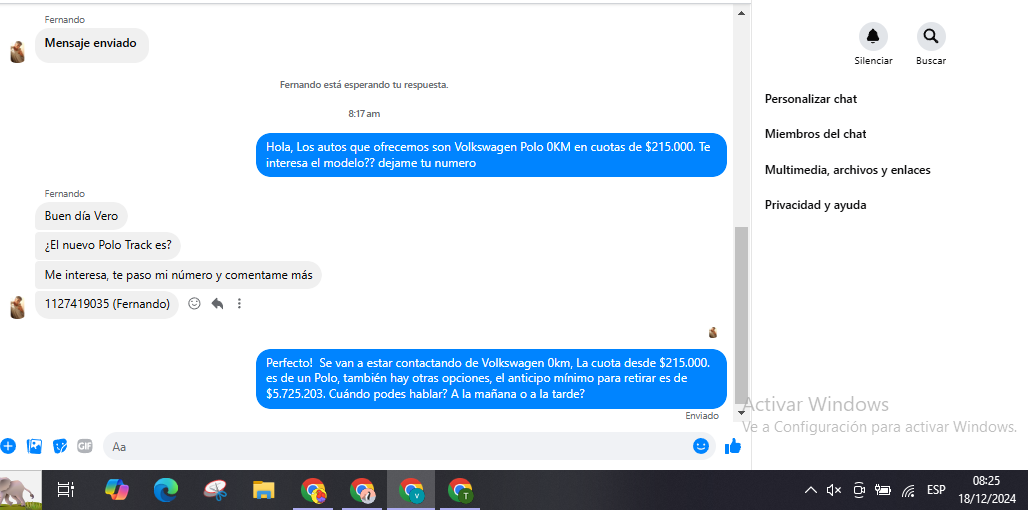The image size is (1028, 510).
Task: Open the GIF picker icon
Action: coord(85,446)
